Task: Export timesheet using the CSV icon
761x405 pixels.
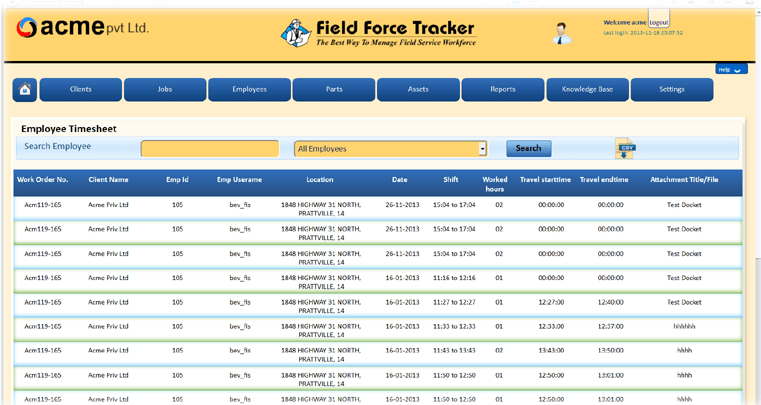Action: (625, 149)
